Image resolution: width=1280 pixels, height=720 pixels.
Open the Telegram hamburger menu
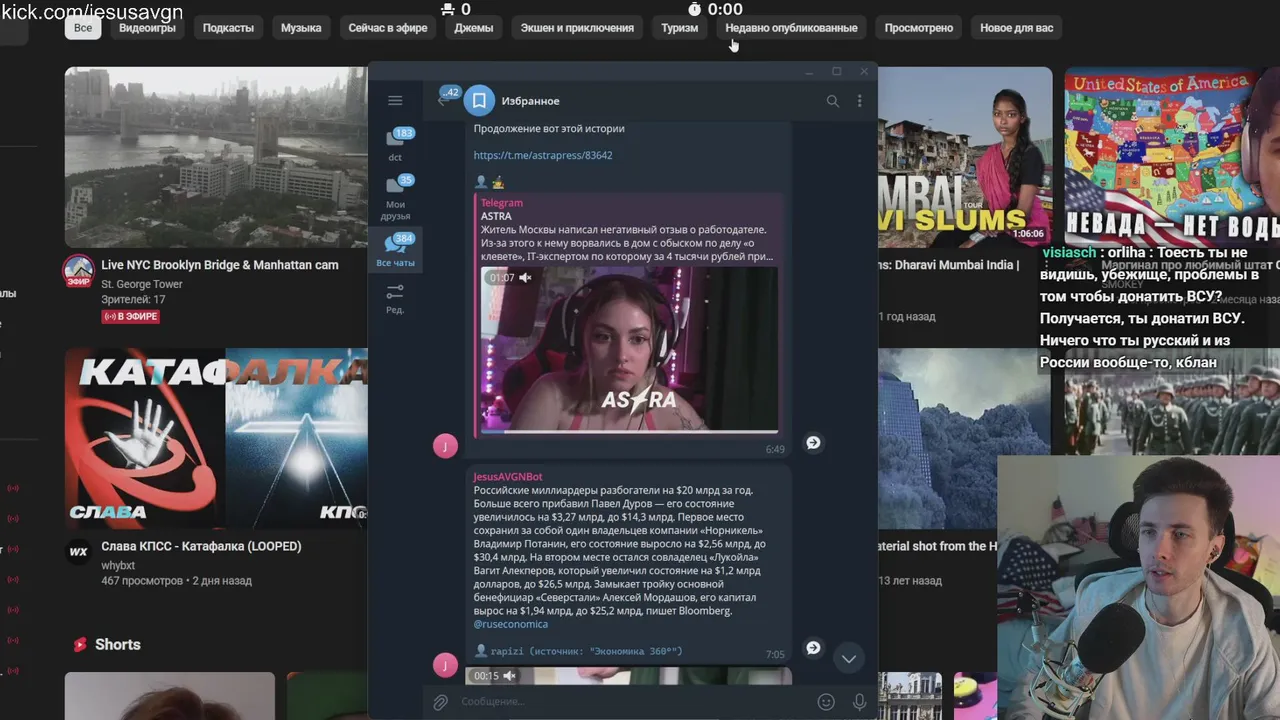click(x=395, y=100)
